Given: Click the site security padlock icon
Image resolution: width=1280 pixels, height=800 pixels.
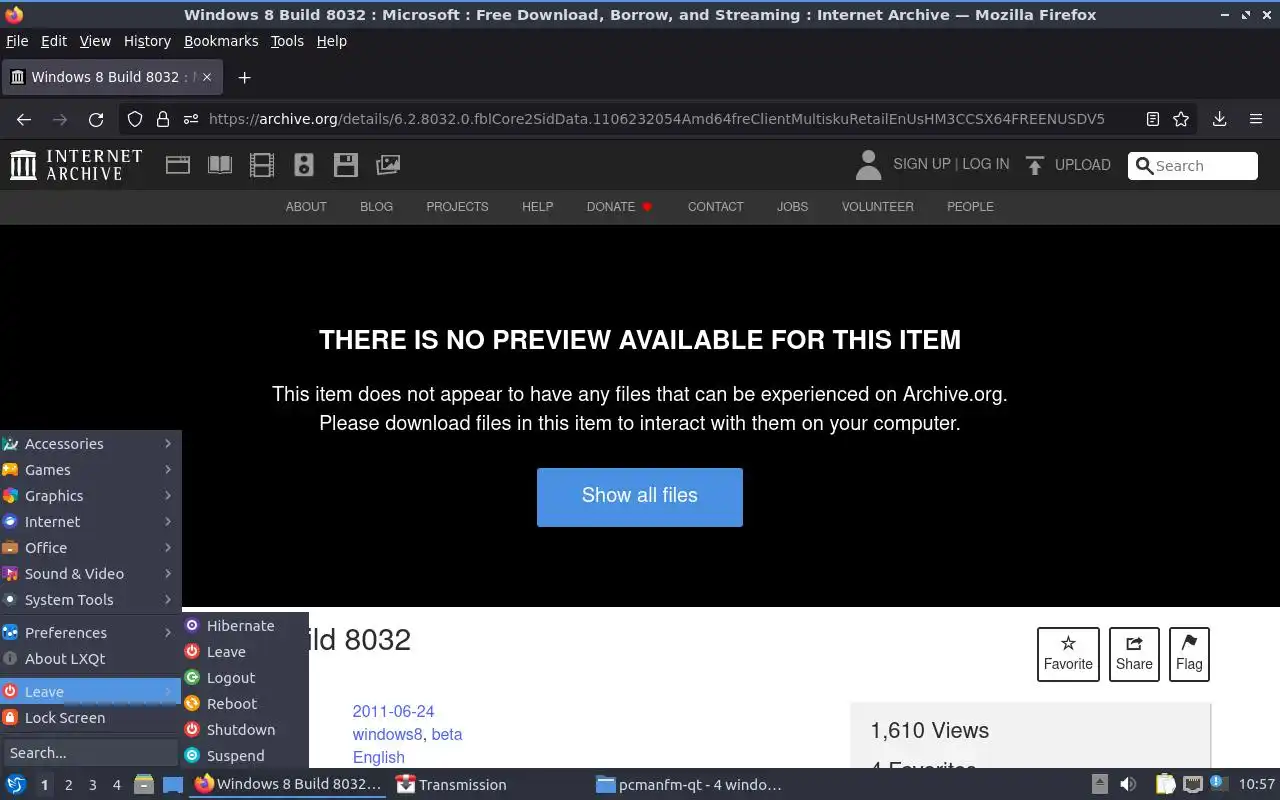Looking at the screenshot, I should [163, 119].
